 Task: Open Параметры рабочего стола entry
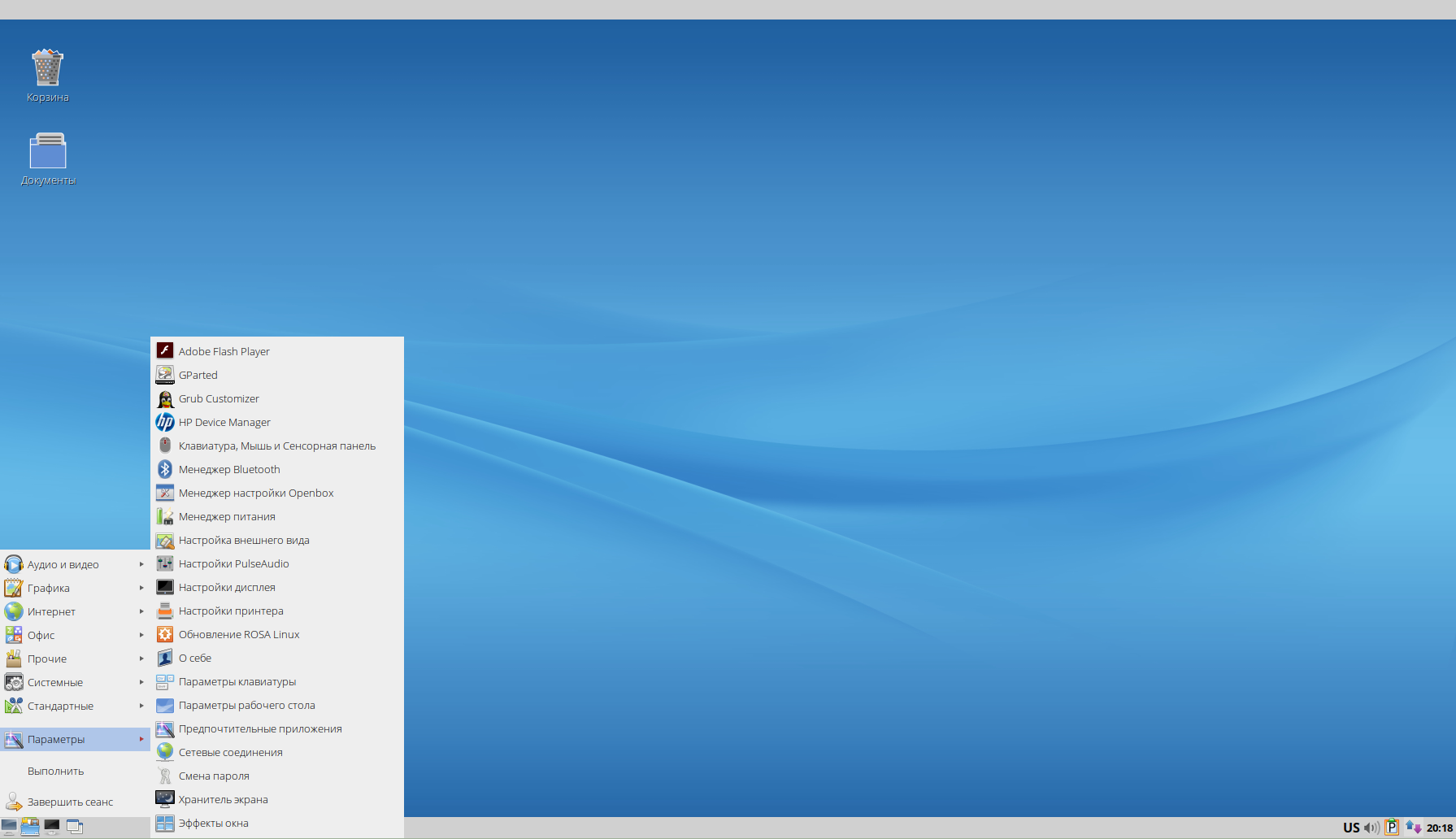coord(277,705)
